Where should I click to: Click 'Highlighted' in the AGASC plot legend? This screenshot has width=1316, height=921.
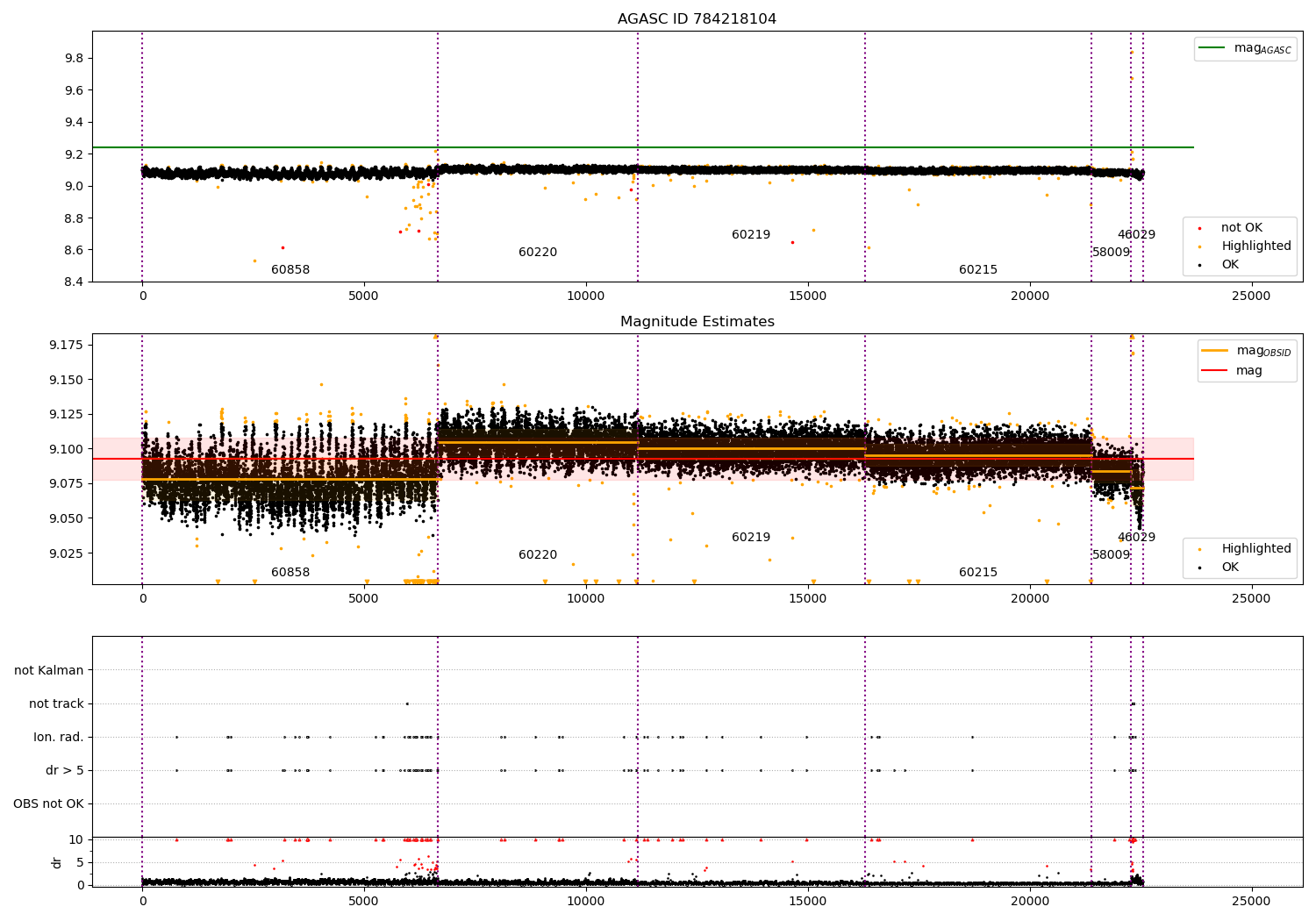(x=1256, y=246)
